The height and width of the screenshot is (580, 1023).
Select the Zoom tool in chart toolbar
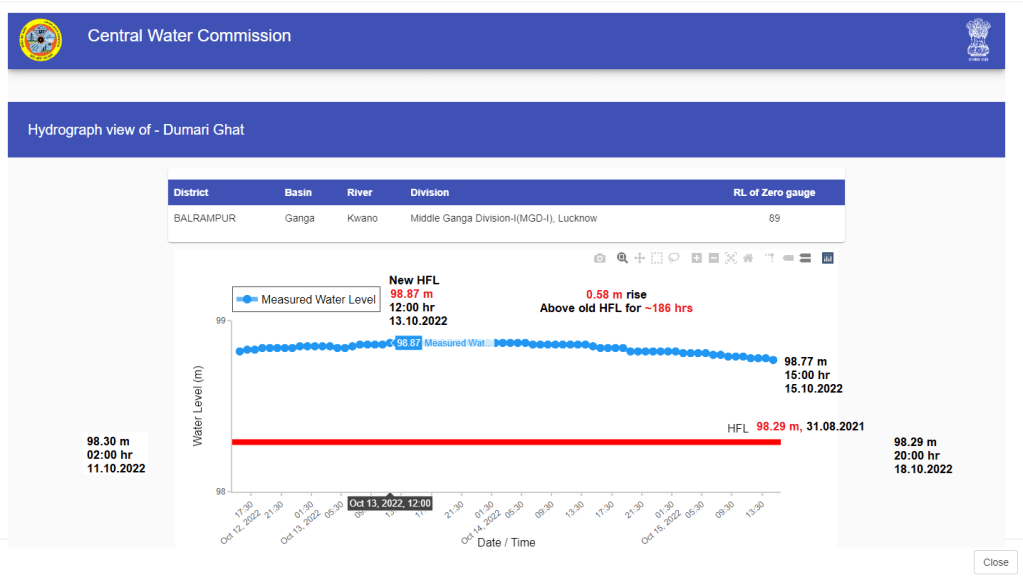[622, 258]
